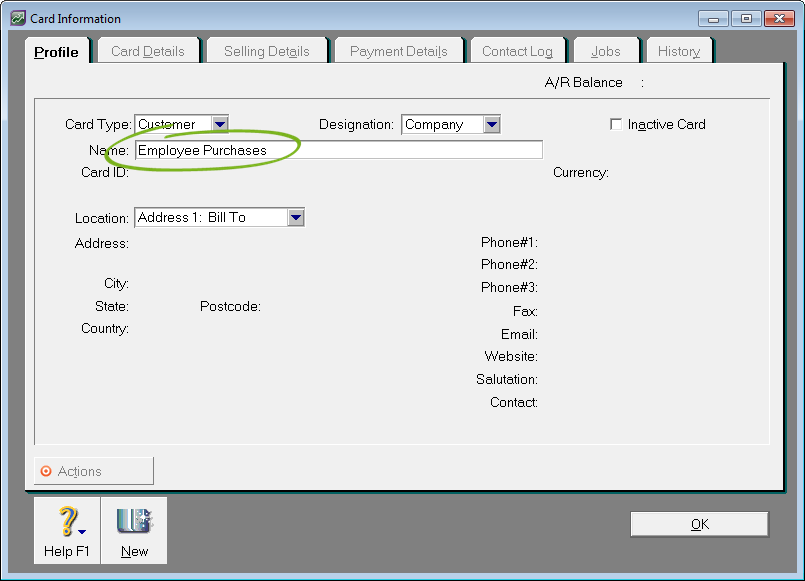Enable the Inactive Card checkbox
Image resolution: width=805 pixels, height=581 pixels.
tap(616, 124)
